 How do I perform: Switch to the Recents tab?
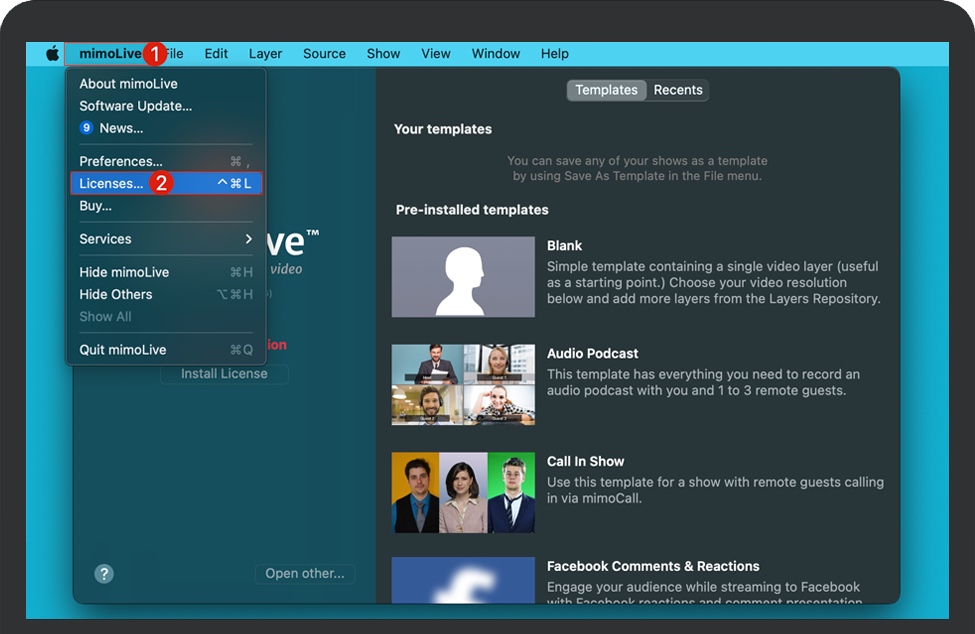678,90
